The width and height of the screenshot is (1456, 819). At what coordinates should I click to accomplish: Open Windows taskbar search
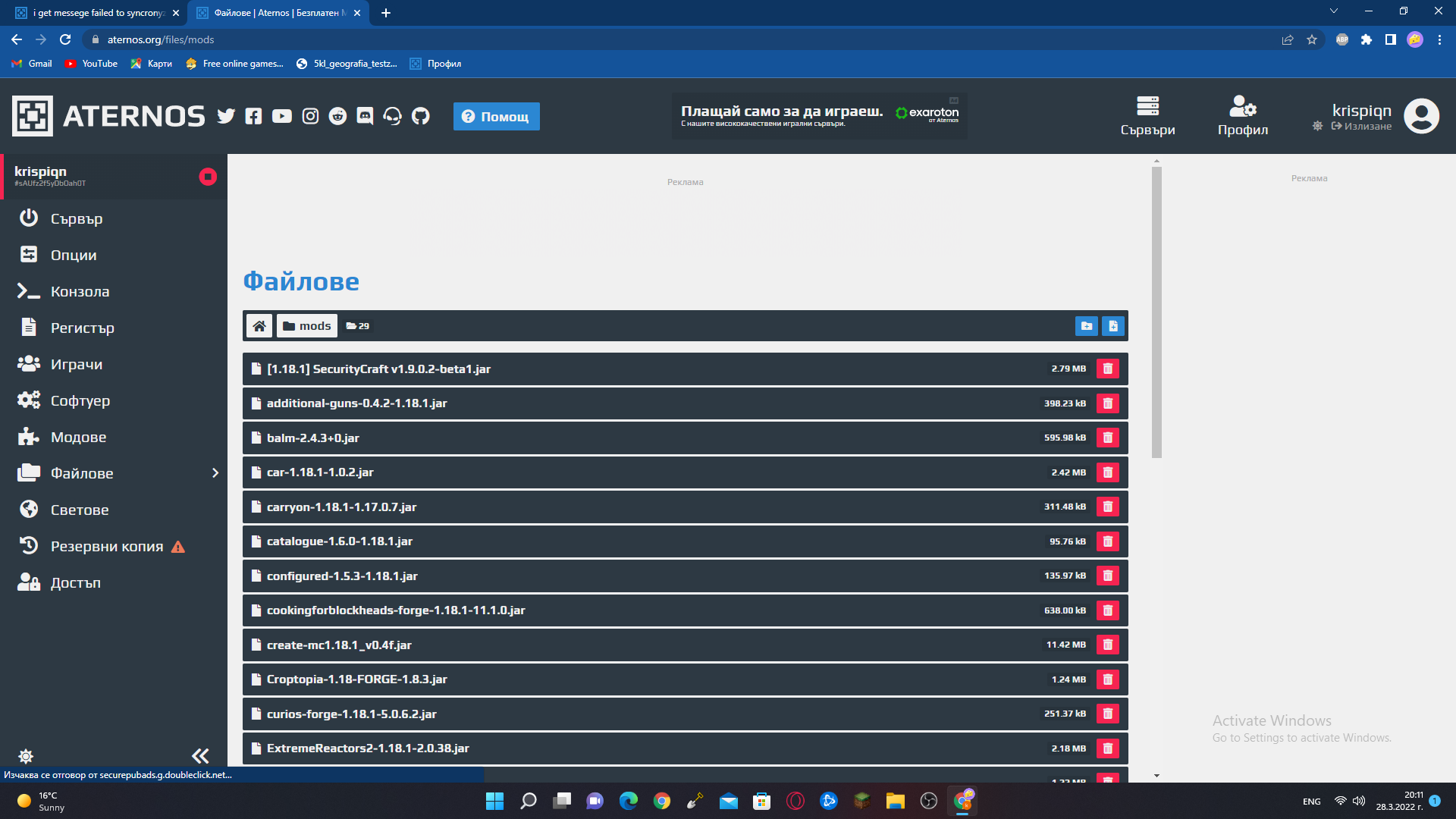point(529,801)
